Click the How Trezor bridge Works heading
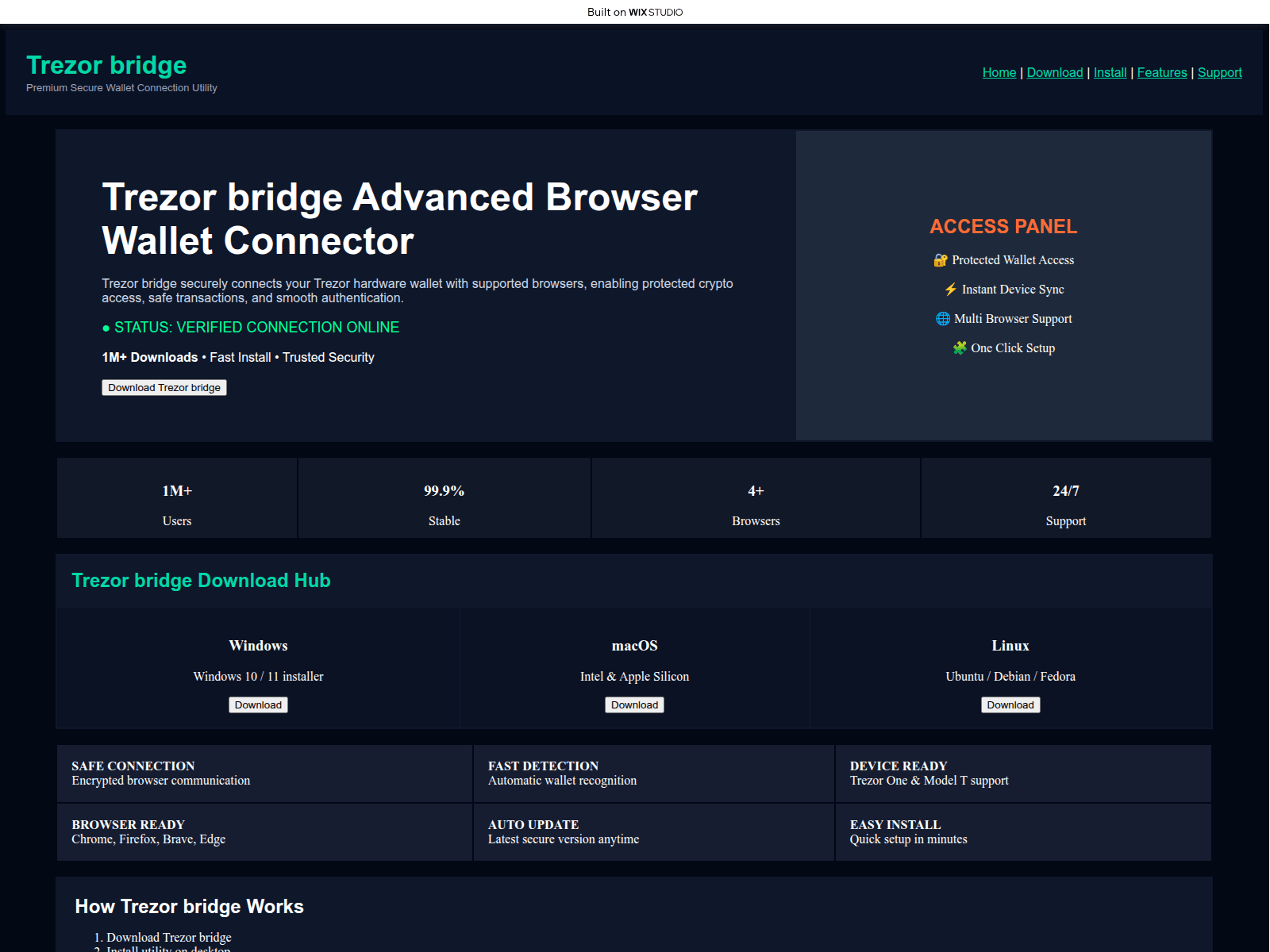The width and height of the screenshot is (1270, 952). coord(189,907)
